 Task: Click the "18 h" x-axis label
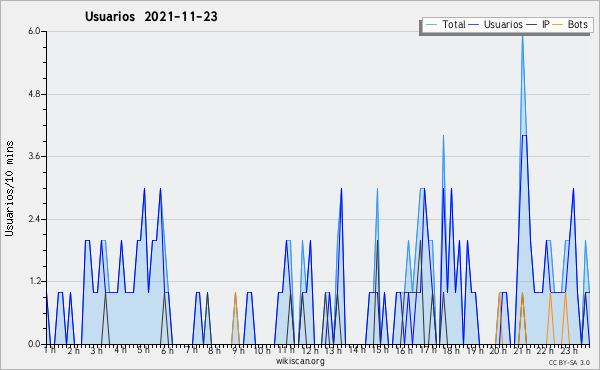pos(452,350)
